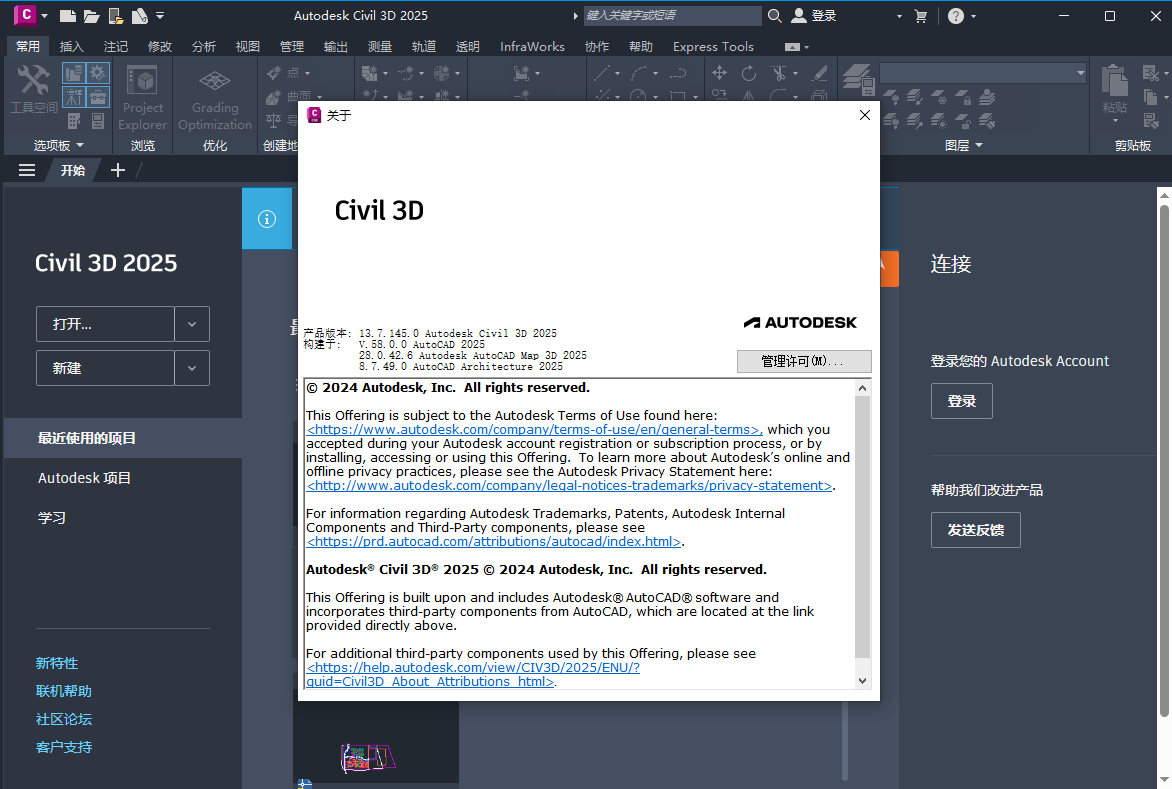Image resolution: width=1172 pixels, height=789 pixels.
Task: Open the hamburger menu beside 开始 tab
Action: 27,170
